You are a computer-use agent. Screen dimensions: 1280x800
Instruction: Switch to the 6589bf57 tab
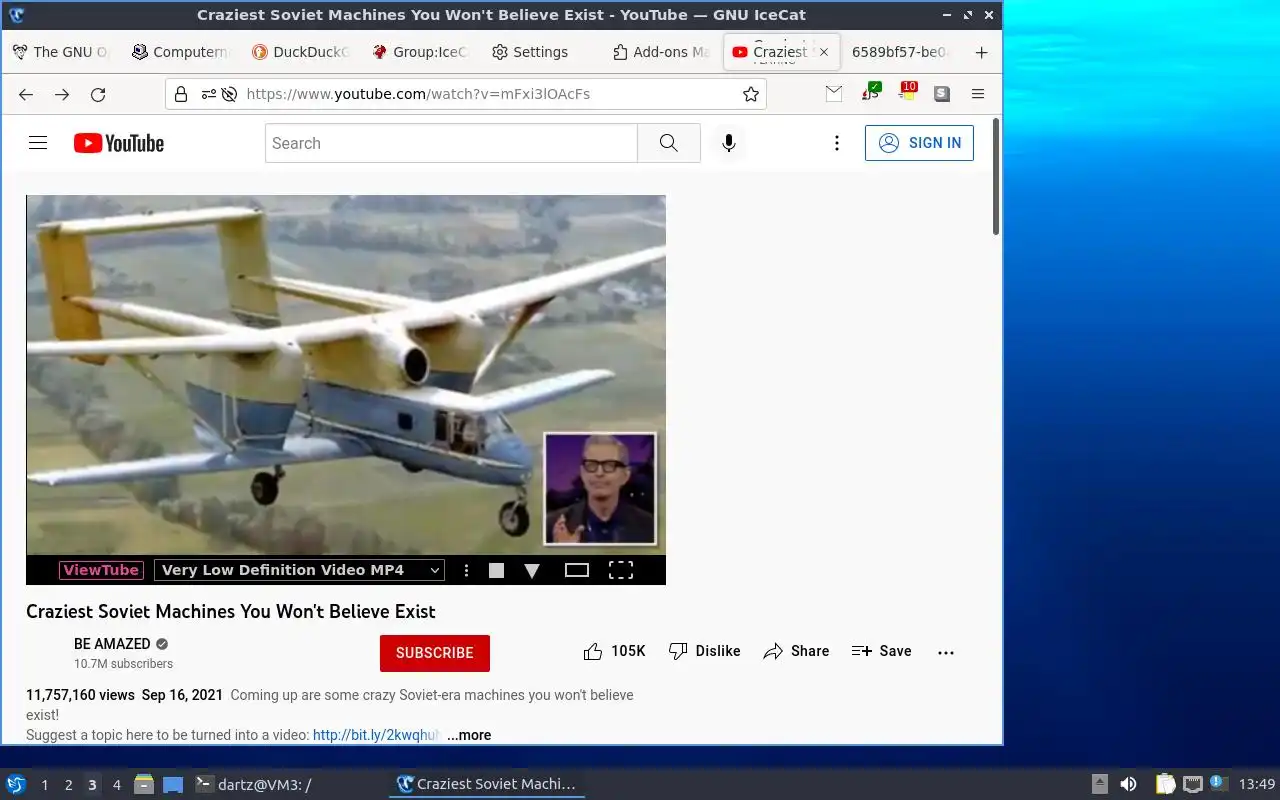[901, 52]
